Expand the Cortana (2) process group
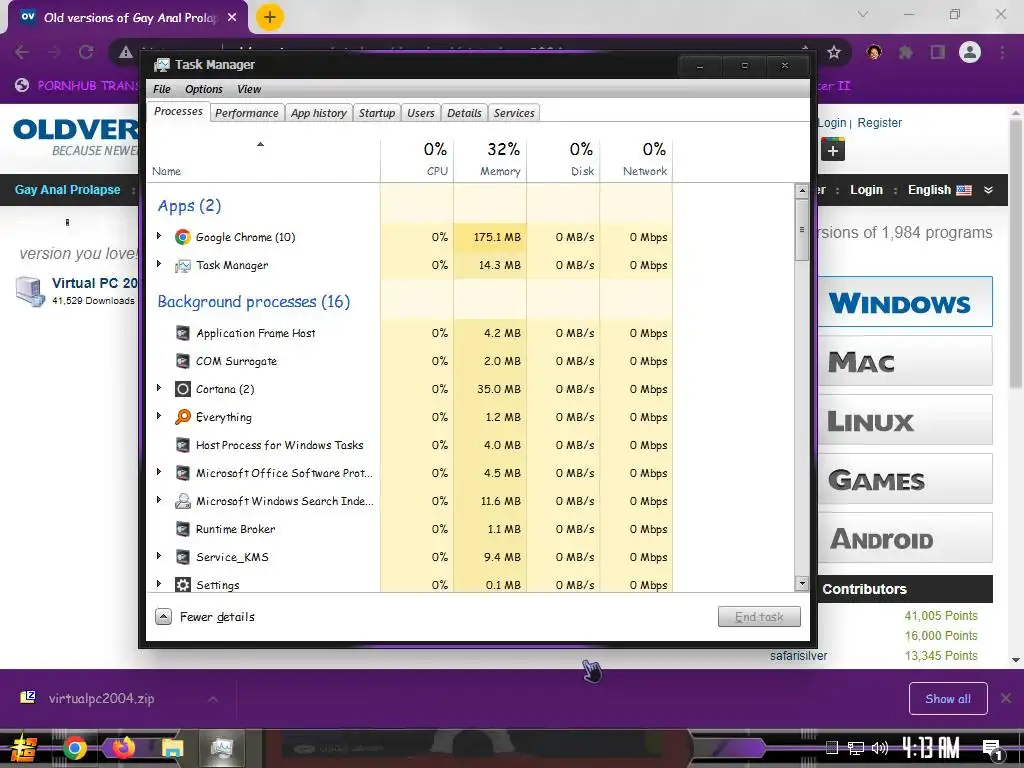The image size is (1024, 768). point(159,388)
